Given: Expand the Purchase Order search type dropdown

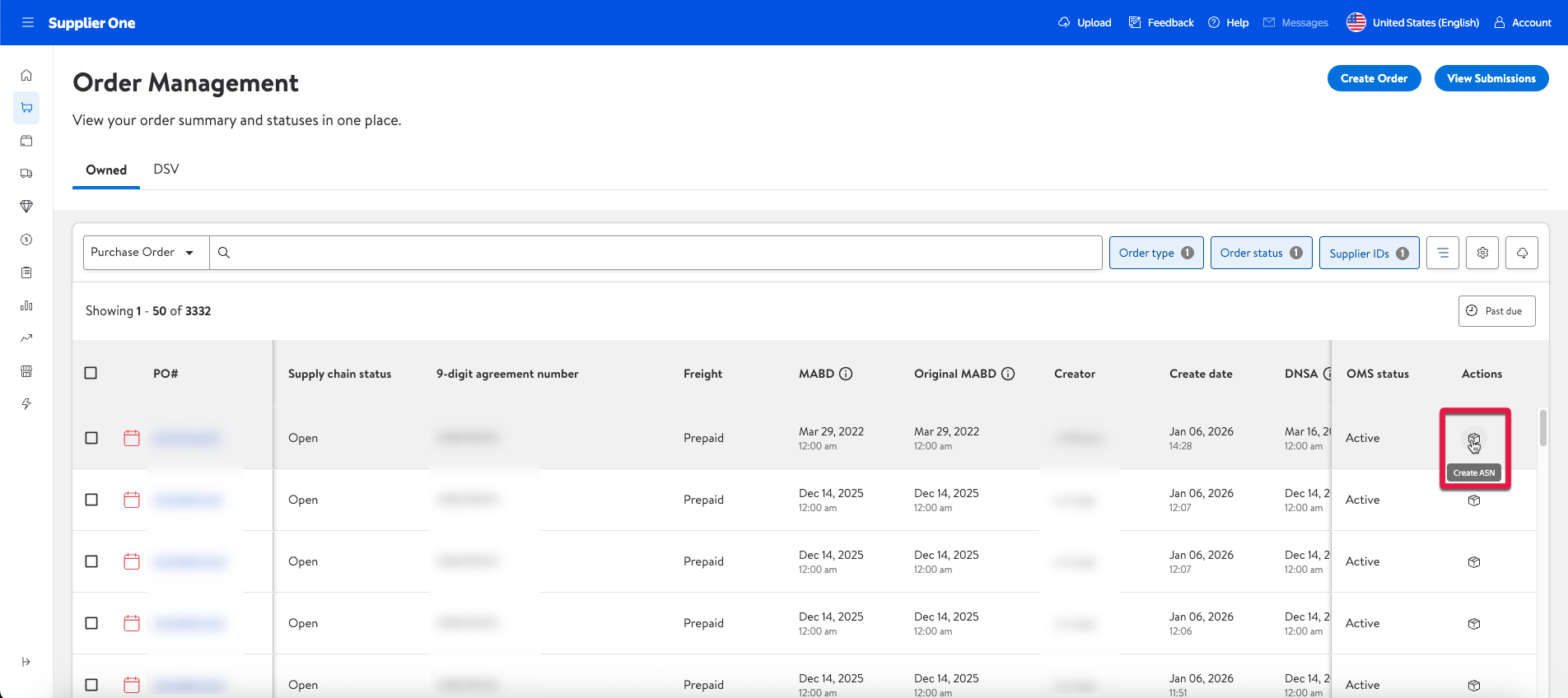Looking at the screenshot, I should [x=146, y=253].
